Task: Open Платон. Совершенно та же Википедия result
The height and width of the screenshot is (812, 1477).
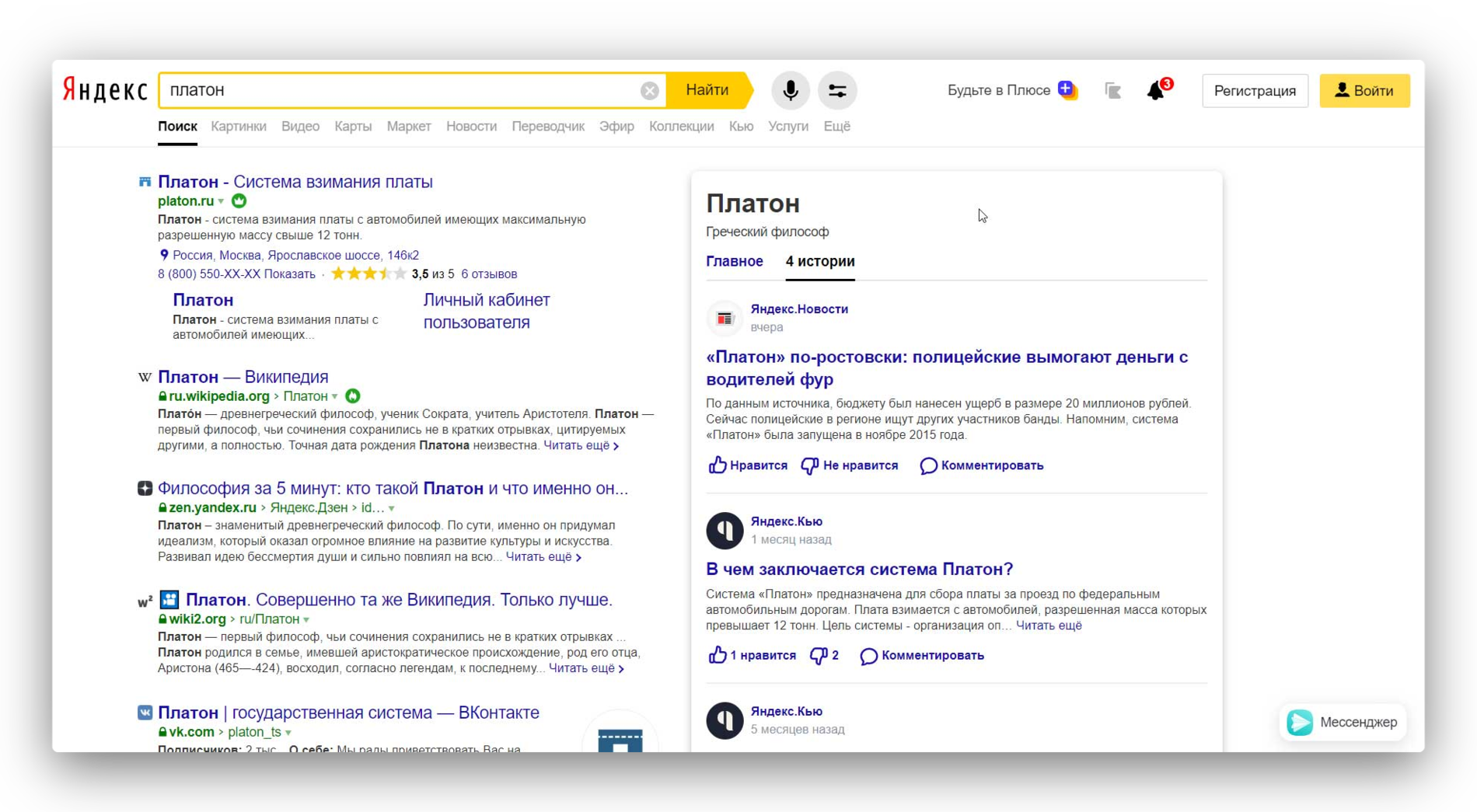Action: coord(399,600)
